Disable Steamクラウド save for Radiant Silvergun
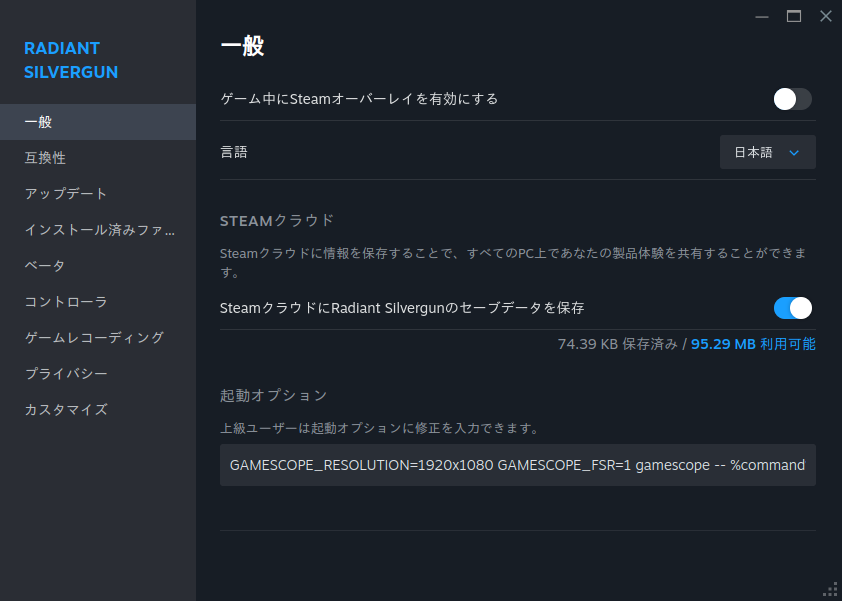842x601 pixels. coord(792,308)
